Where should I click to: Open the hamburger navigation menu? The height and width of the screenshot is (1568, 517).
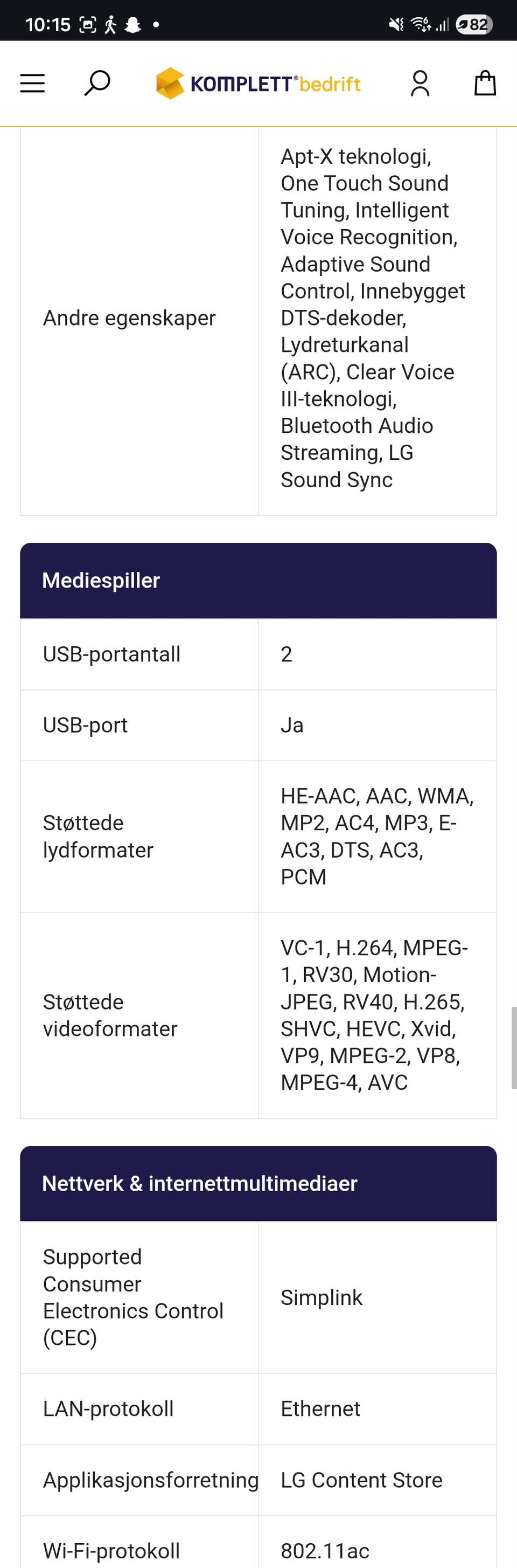point(32,84)
